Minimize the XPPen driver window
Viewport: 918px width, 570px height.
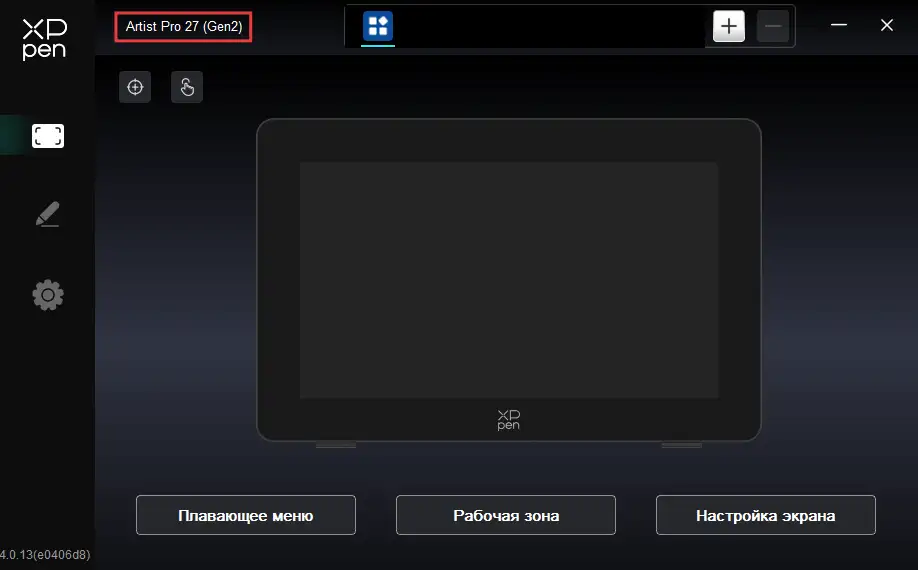tap(838, 26)
